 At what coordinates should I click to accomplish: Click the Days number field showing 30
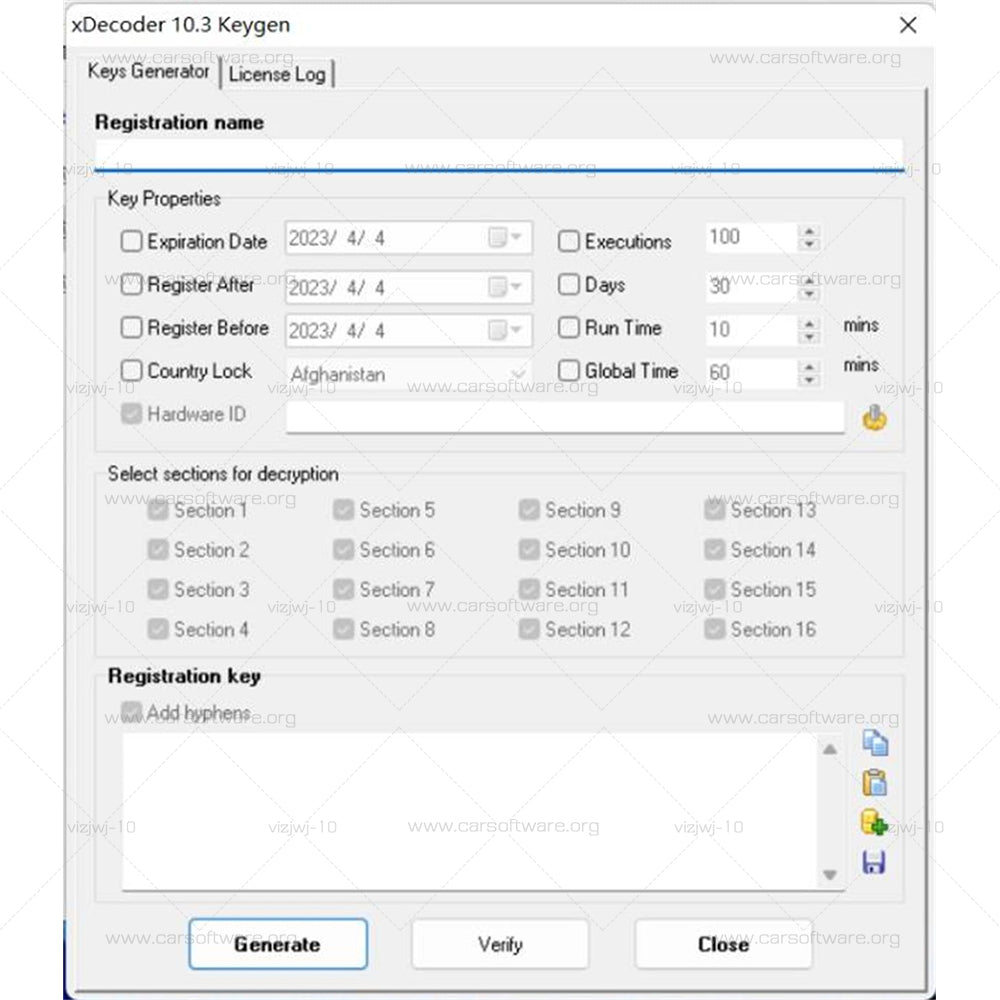click(x=751, y=286)
